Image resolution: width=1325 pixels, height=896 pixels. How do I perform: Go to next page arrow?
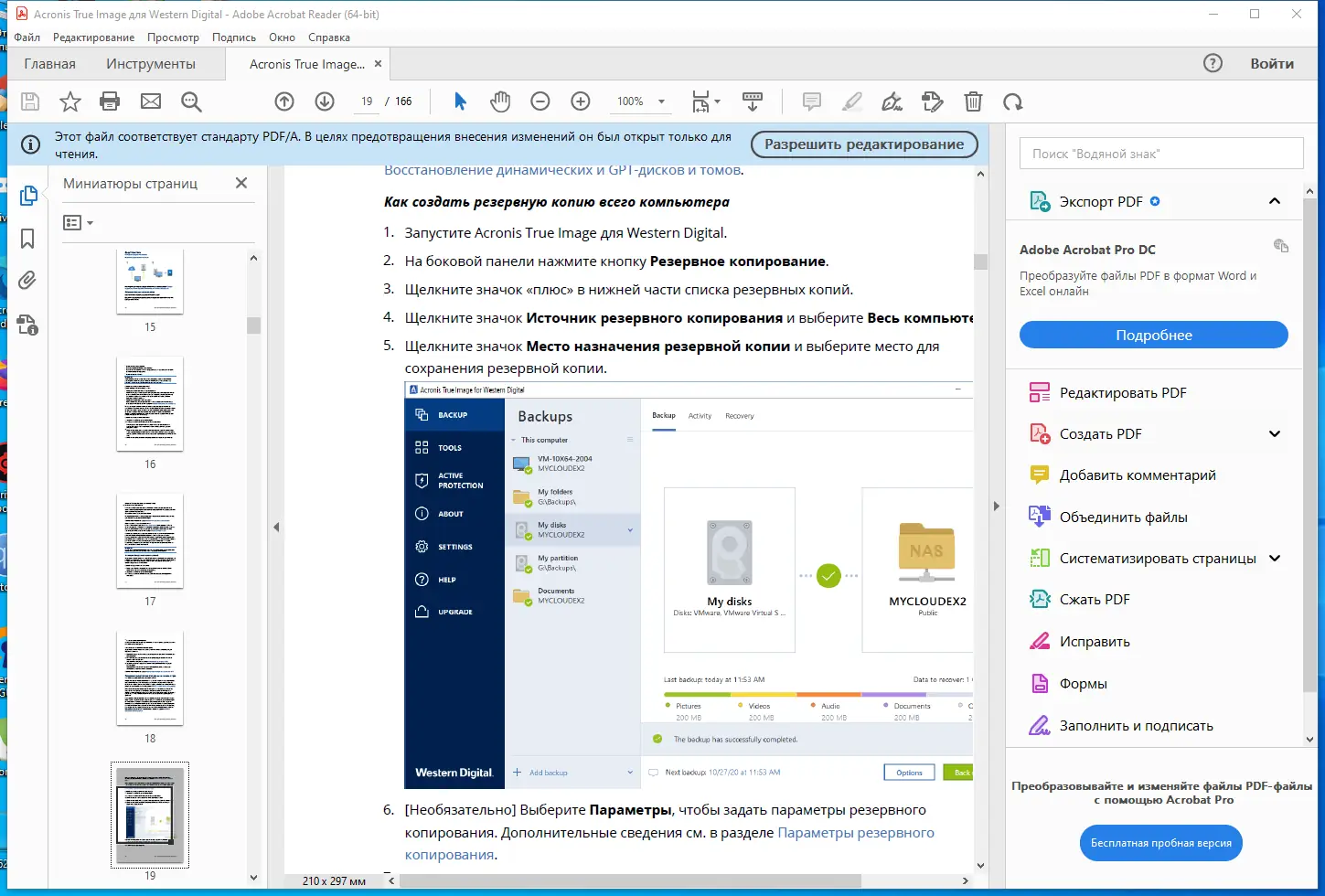point(325,101)
